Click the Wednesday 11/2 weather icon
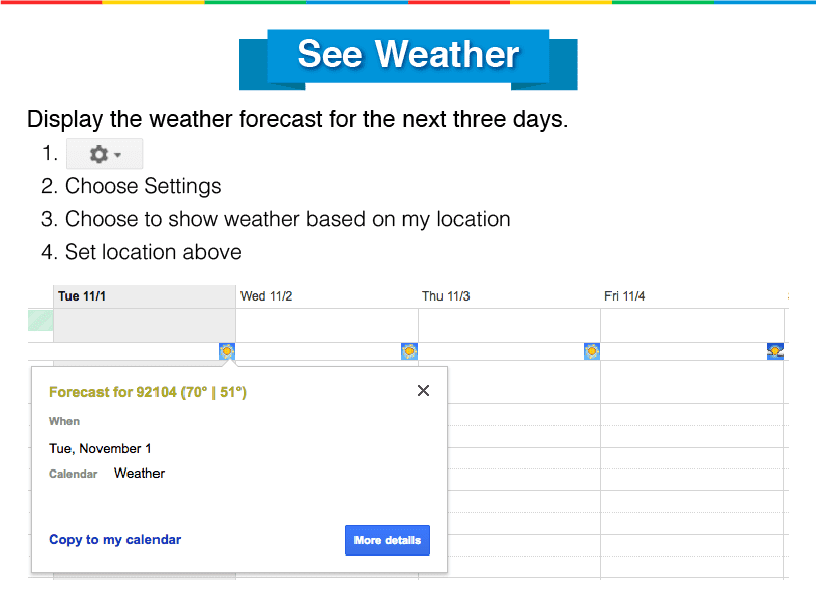 point(410,351)
